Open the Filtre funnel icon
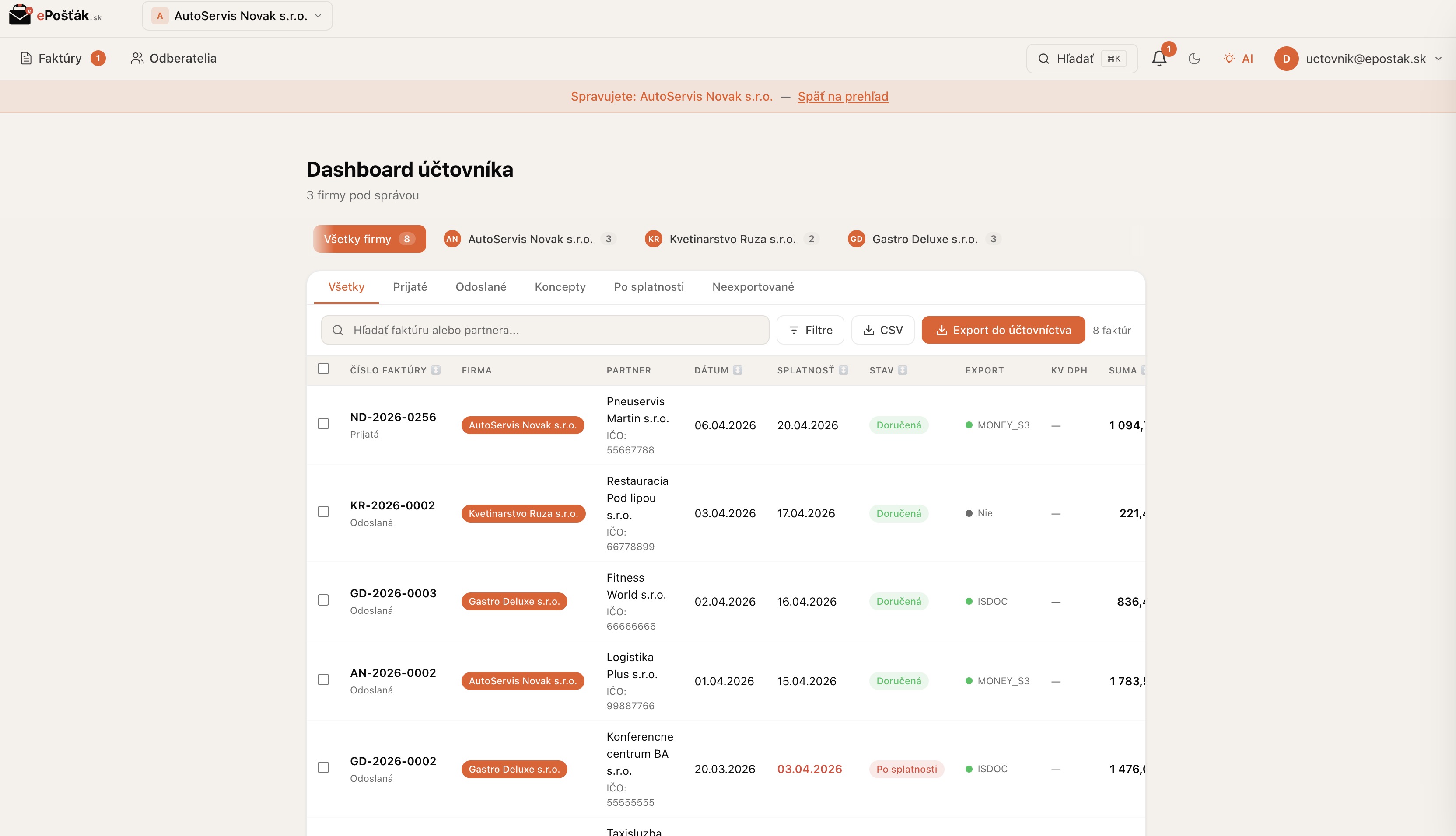1456x836 pixels. [x=795, y=330]
